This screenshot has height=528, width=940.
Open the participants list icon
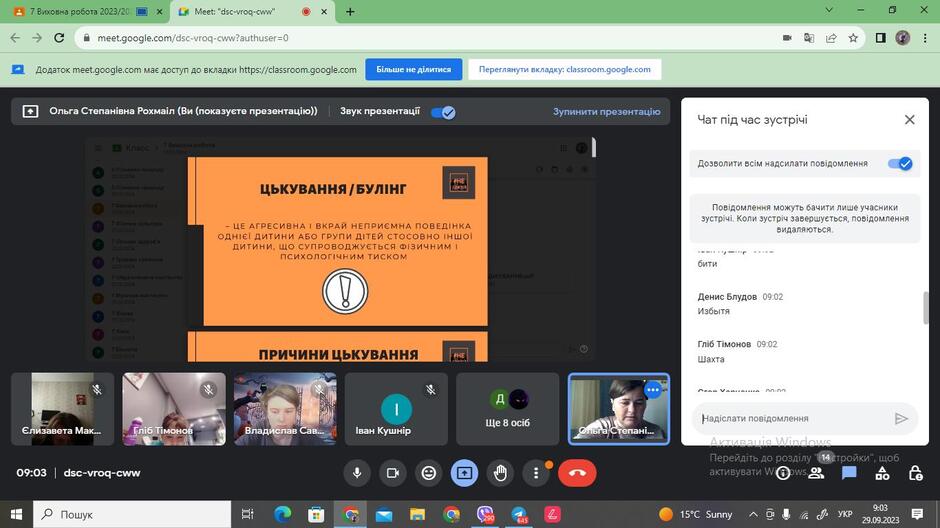pyautogui.click(x=816, y=473)
